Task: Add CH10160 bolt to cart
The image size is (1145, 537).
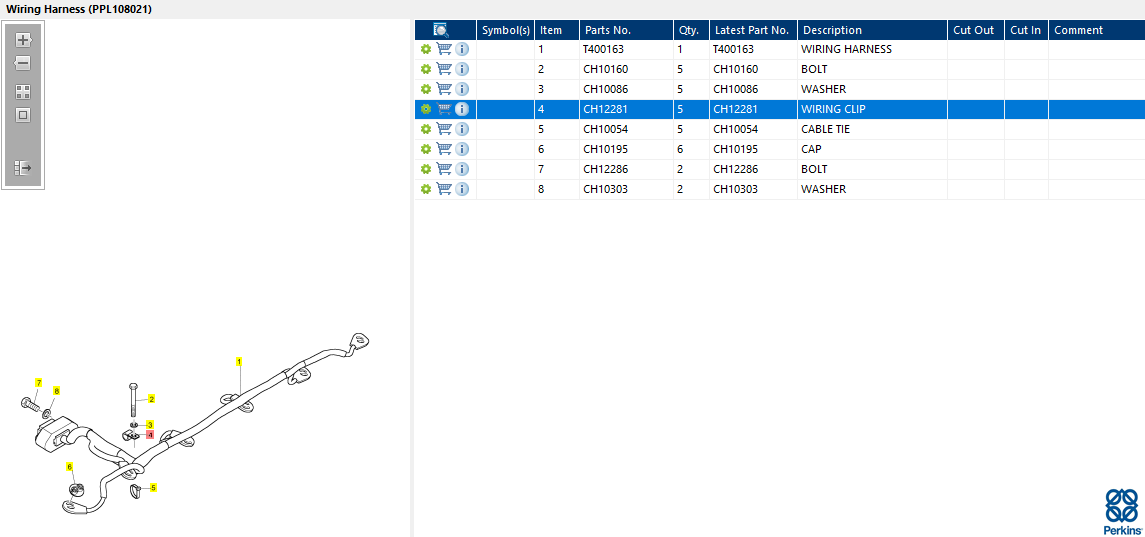Action: point(444,69)
